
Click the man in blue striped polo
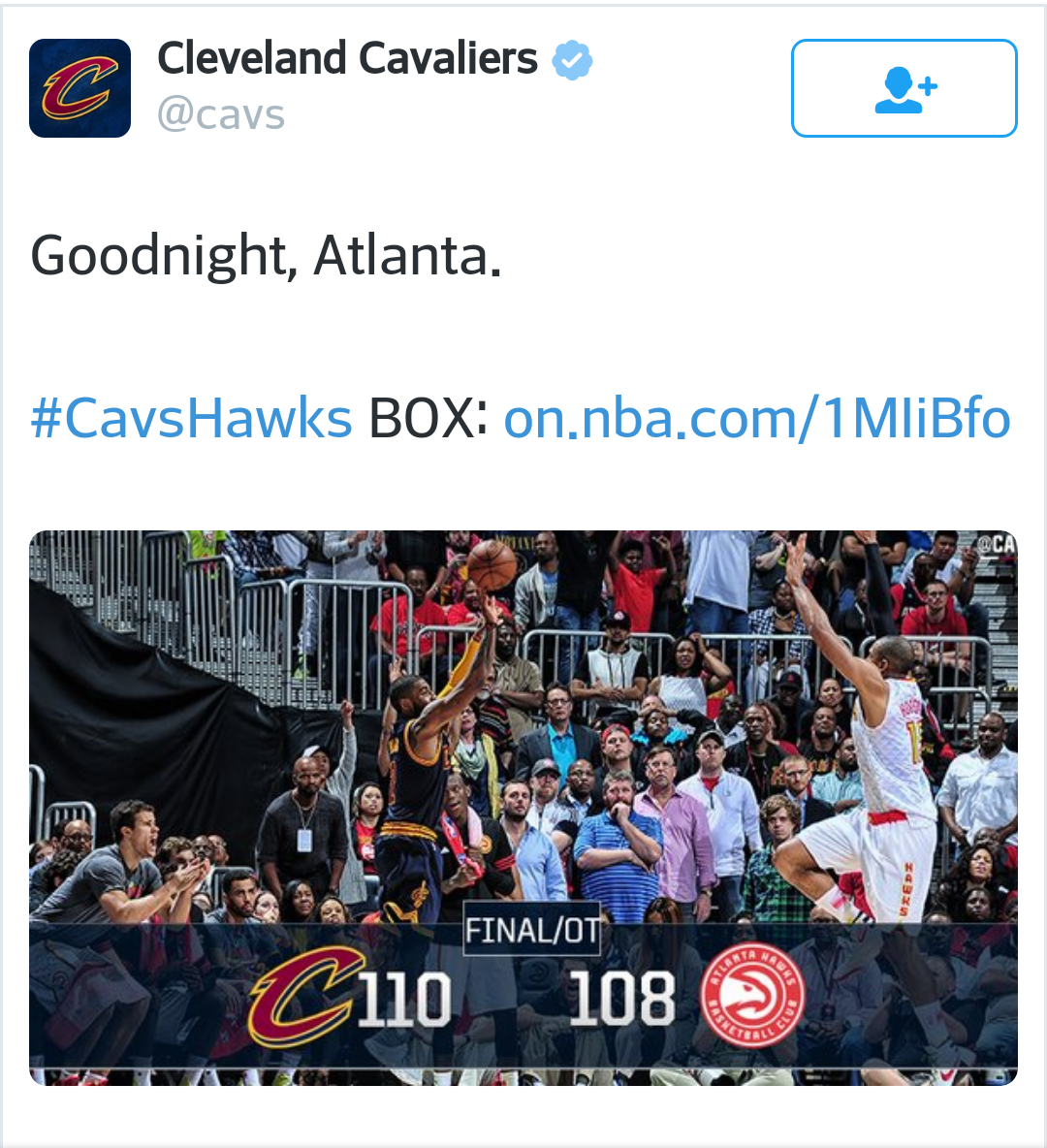coord(618,842)
